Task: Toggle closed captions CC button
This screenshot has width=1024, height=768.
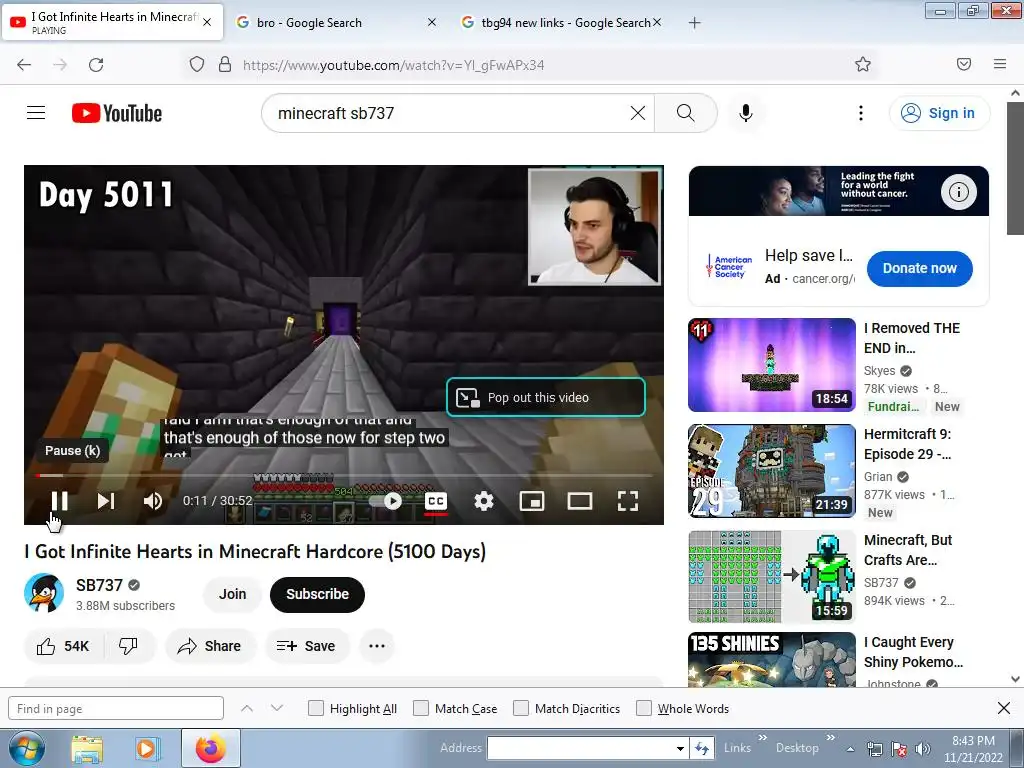Action: tap(436, 501)
